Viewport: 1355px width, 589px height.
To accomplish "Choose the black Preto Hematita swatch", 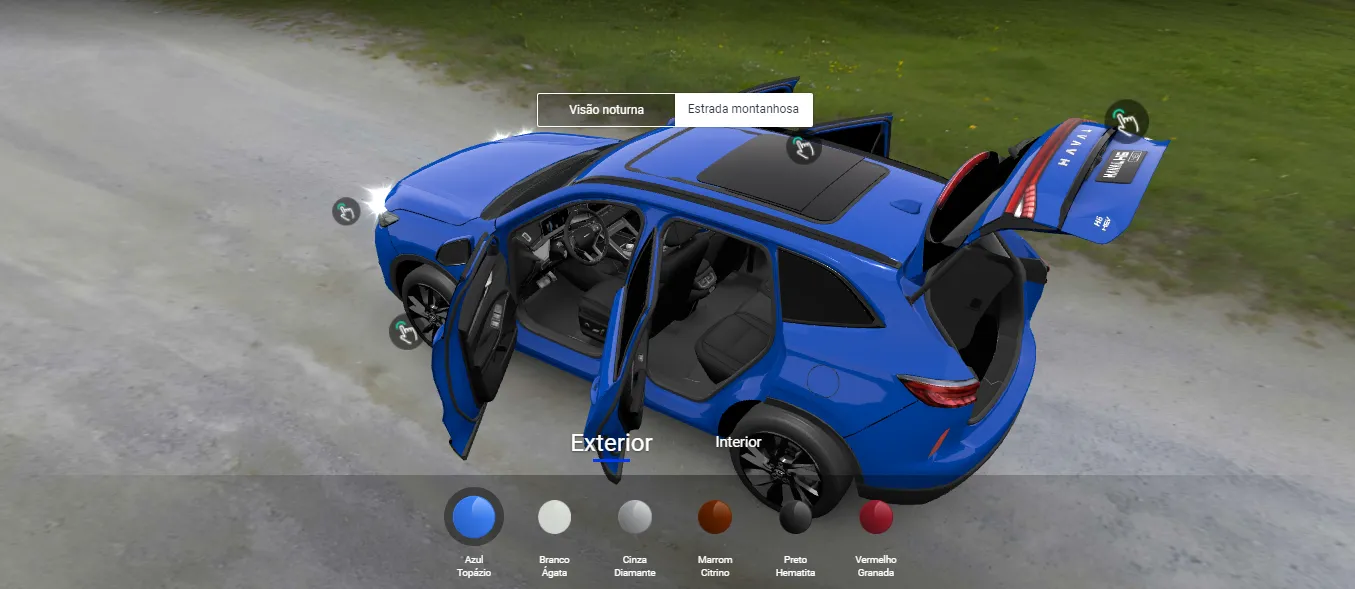I will point(796,517).
